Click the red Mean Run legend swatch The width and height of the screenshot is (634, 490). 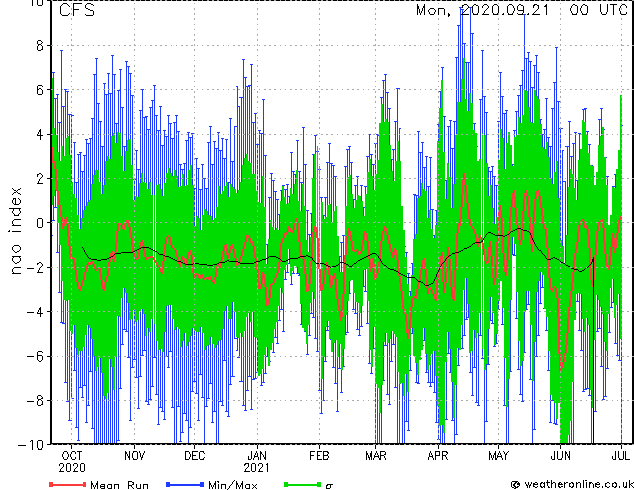68,484
